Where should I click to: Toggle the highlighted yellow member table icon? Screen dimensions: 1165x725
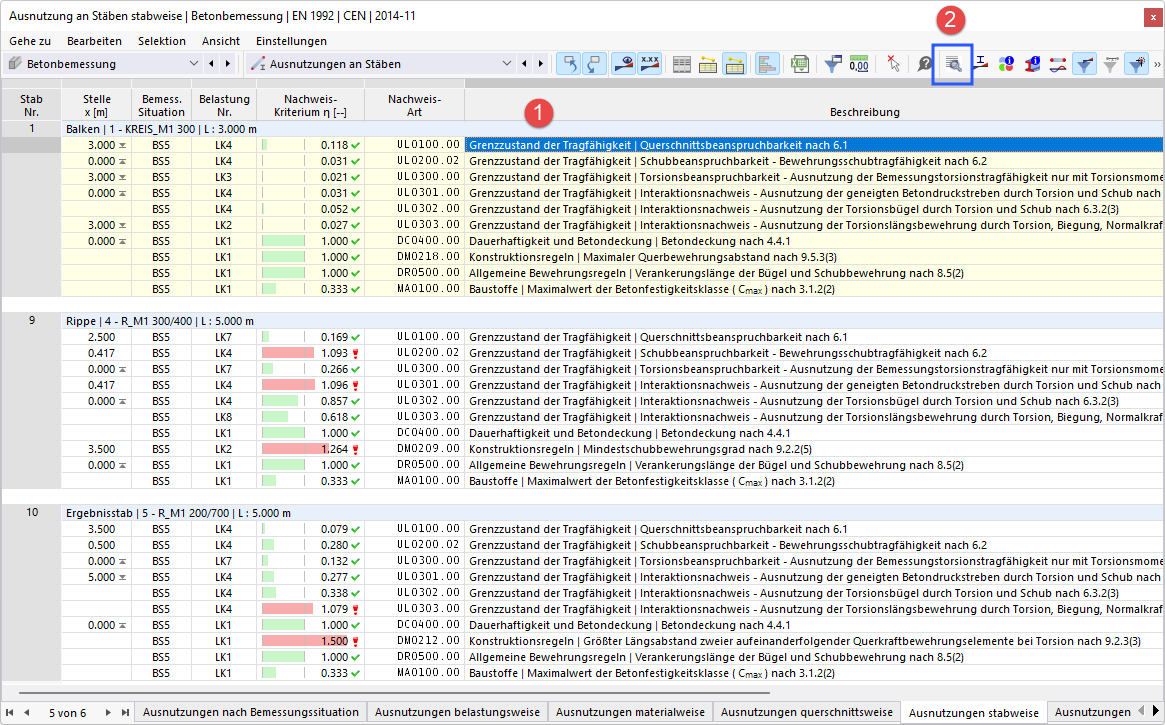point(735,65)
